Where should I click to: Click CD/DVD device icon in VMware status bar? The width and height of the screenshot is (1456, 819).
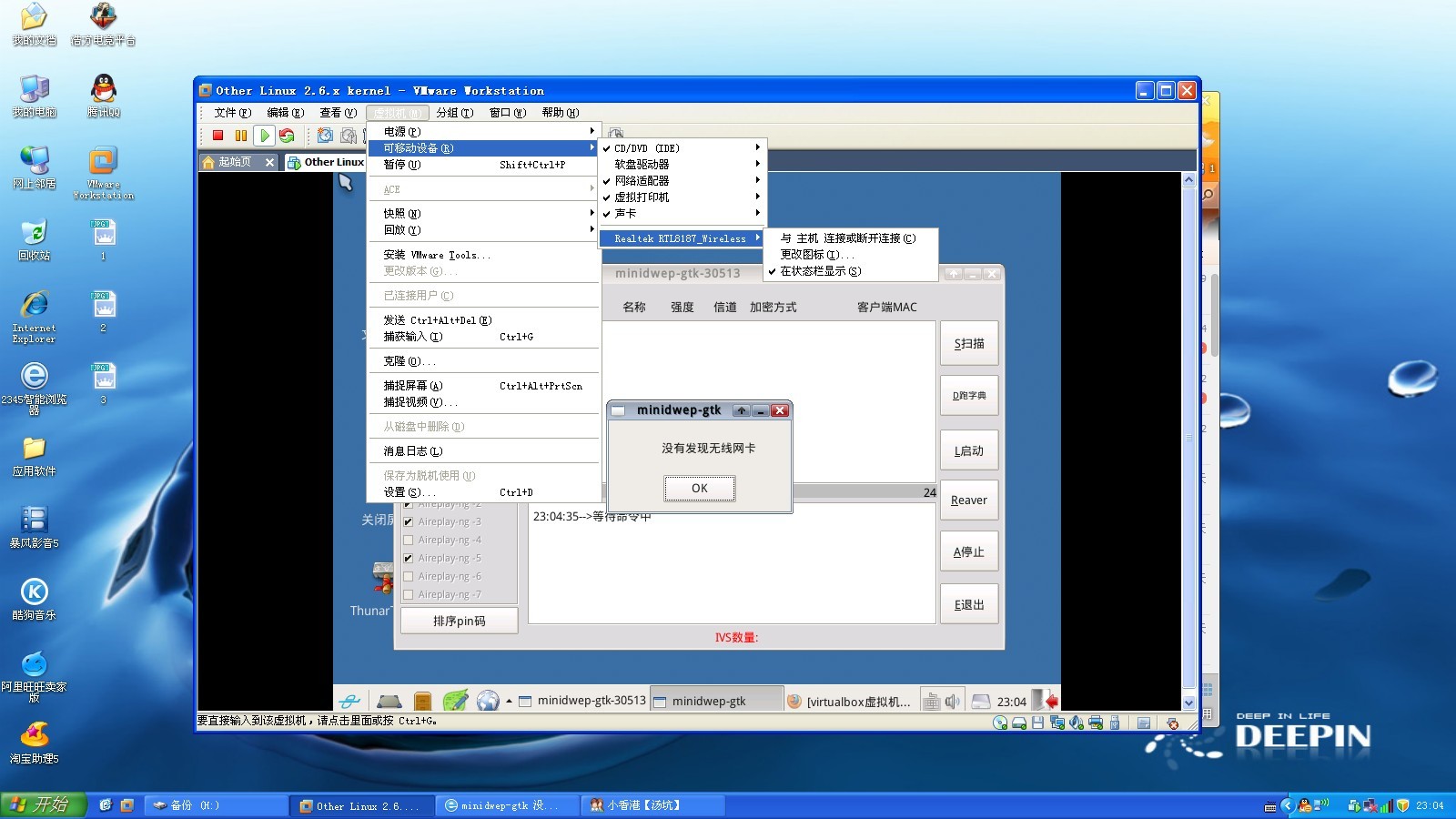pos(1000,723)
